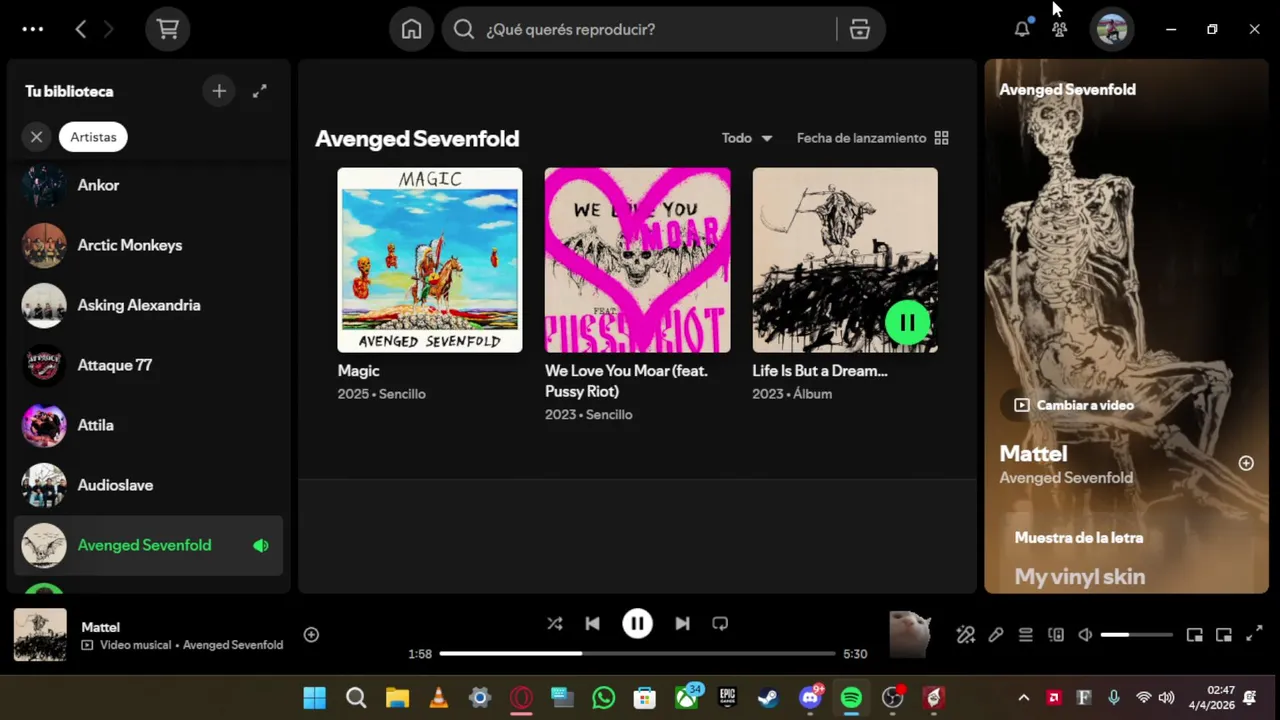Screen dimensions: 1280x720
Task: Pause playback in player bar
Action: tap(637, 623)
